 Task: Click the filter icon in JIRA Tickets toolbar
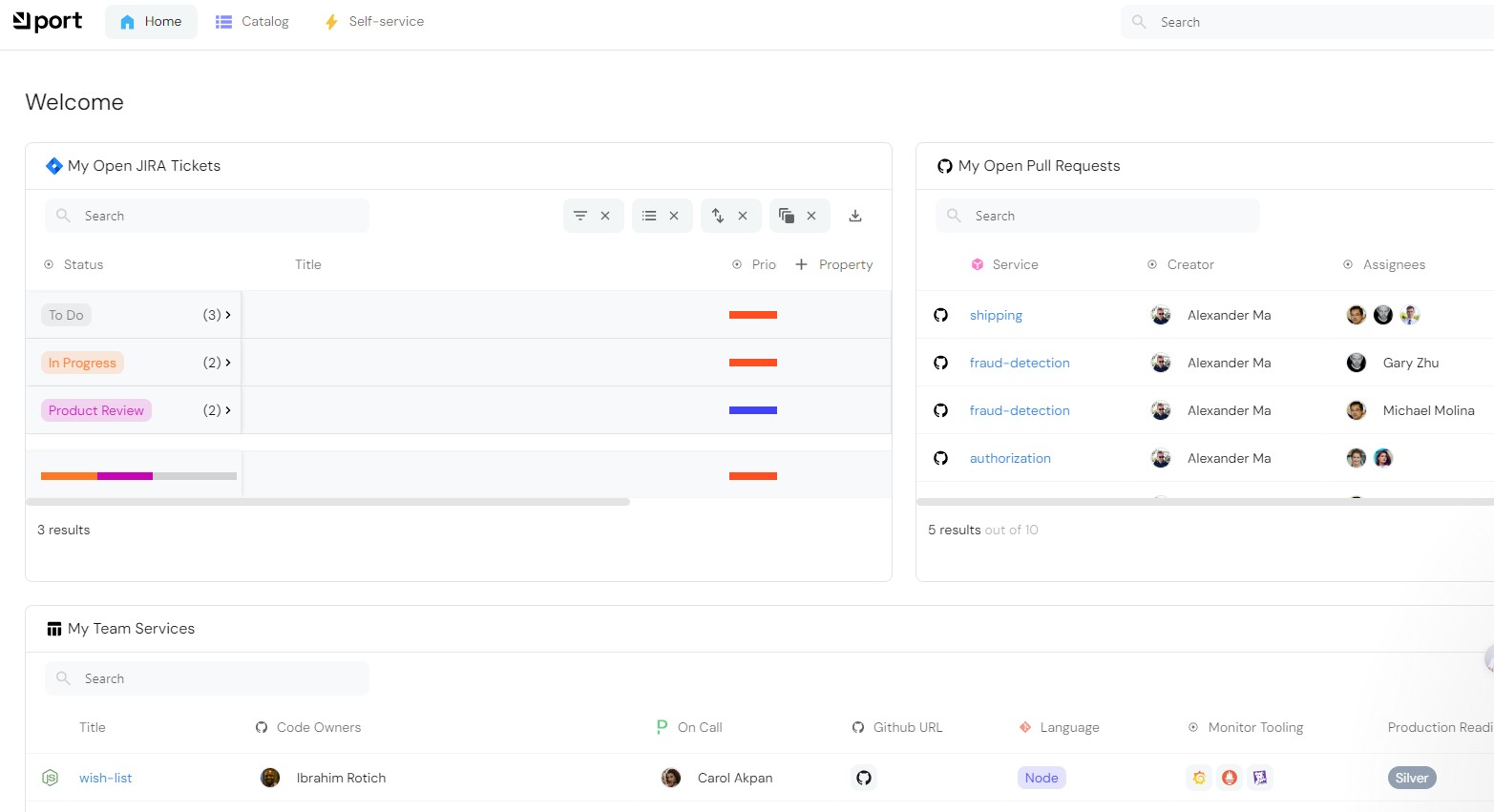[x=580, y=216]
